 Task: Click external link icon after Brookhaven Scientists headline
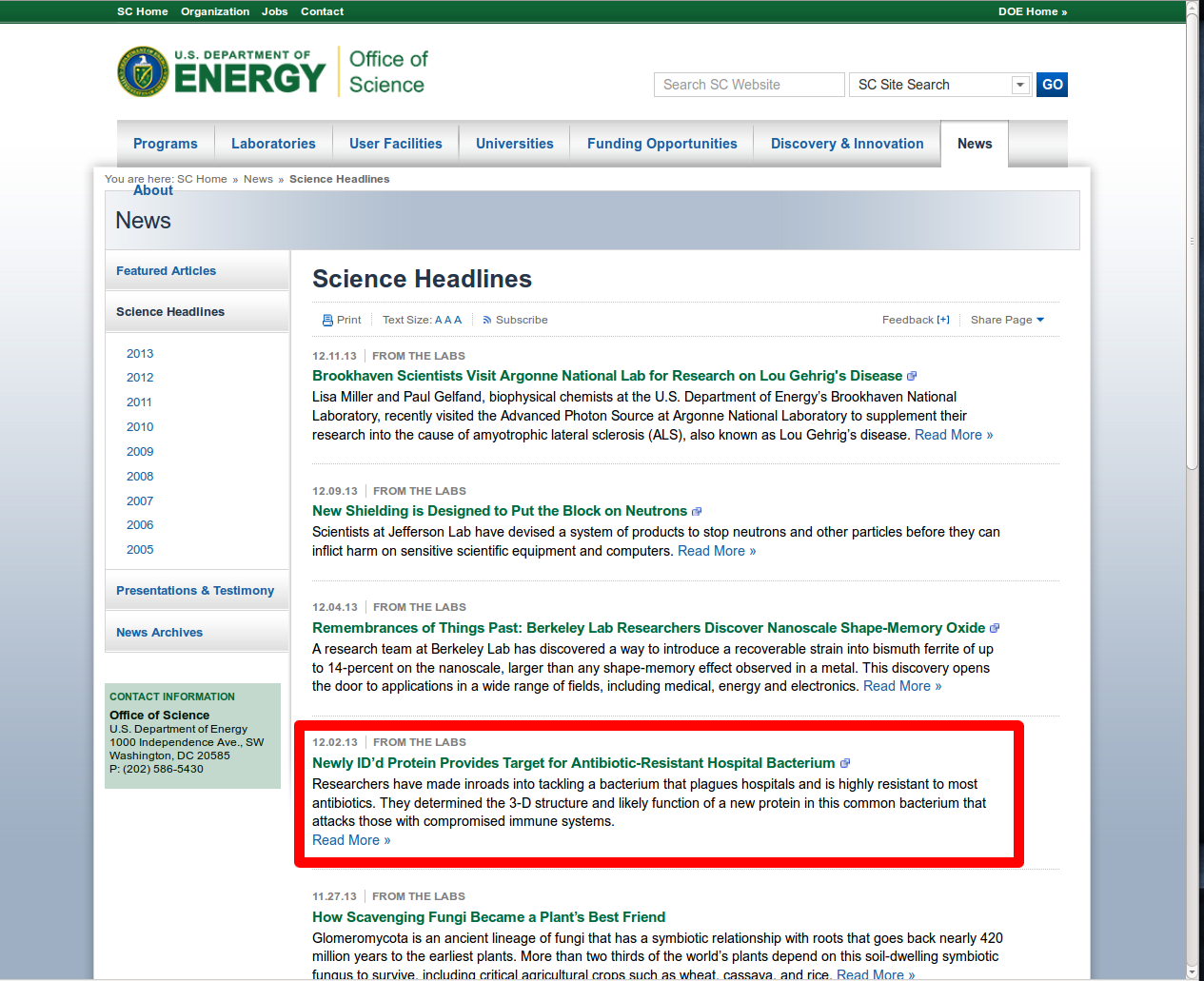(912, 377)
